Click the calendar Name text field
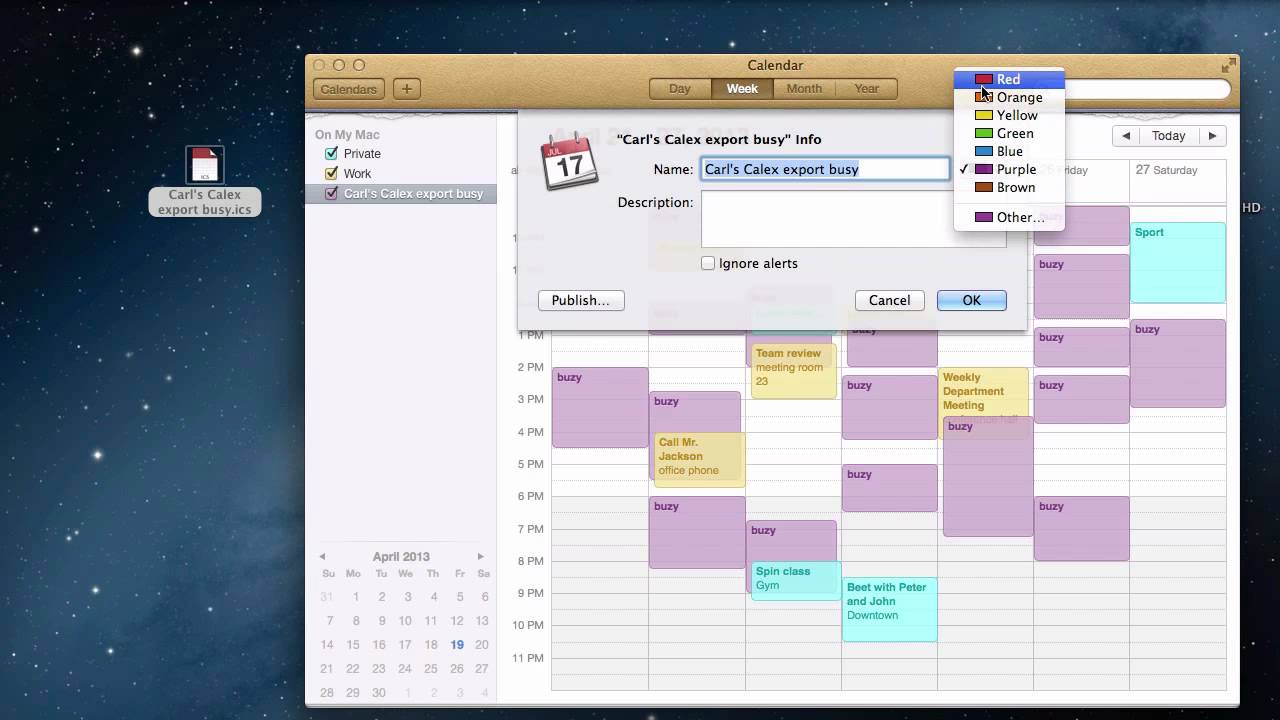 pyautogui.click(x=825, y=169)
